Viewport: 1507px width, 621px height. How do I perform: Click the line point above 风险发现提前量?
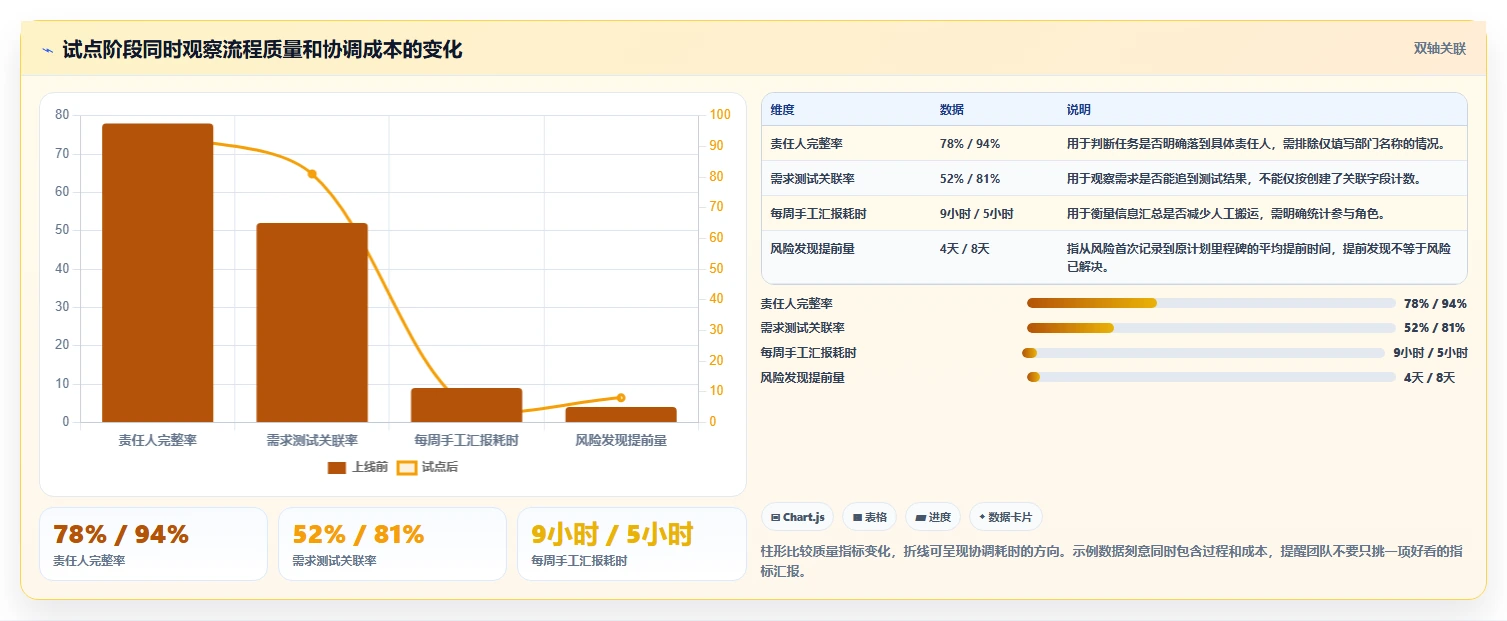pos(621,398)
